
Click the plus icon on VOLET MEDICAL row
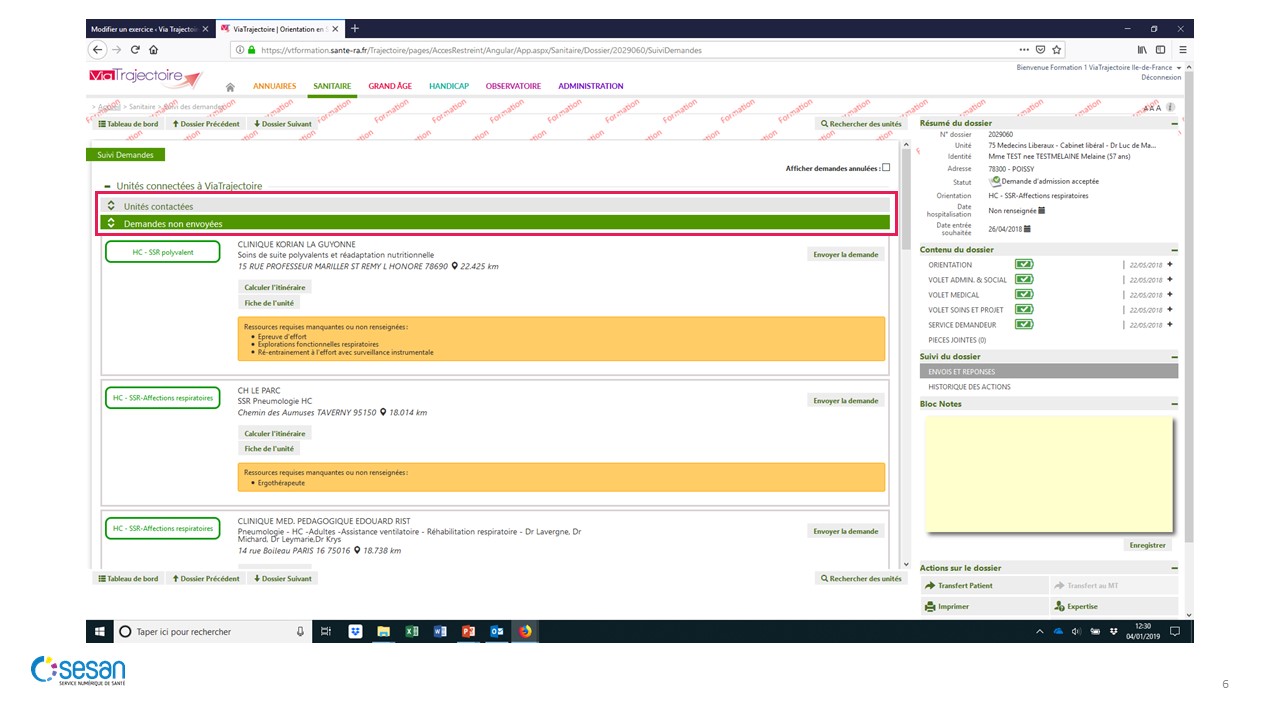pos(1169,295)
